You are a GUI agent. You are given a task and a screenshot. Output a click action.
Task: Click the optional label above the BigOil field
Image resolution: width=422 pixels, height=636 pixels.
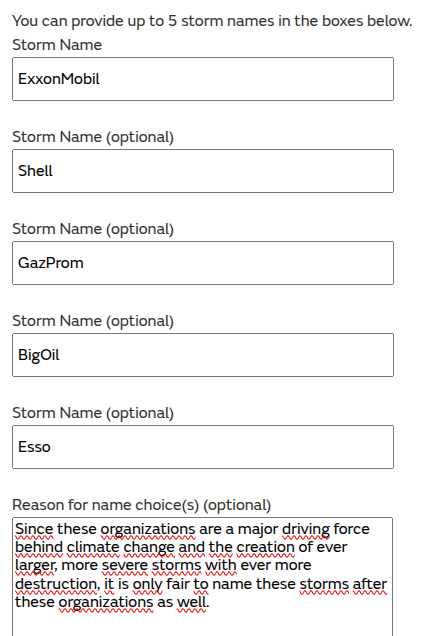pos(93,321)
